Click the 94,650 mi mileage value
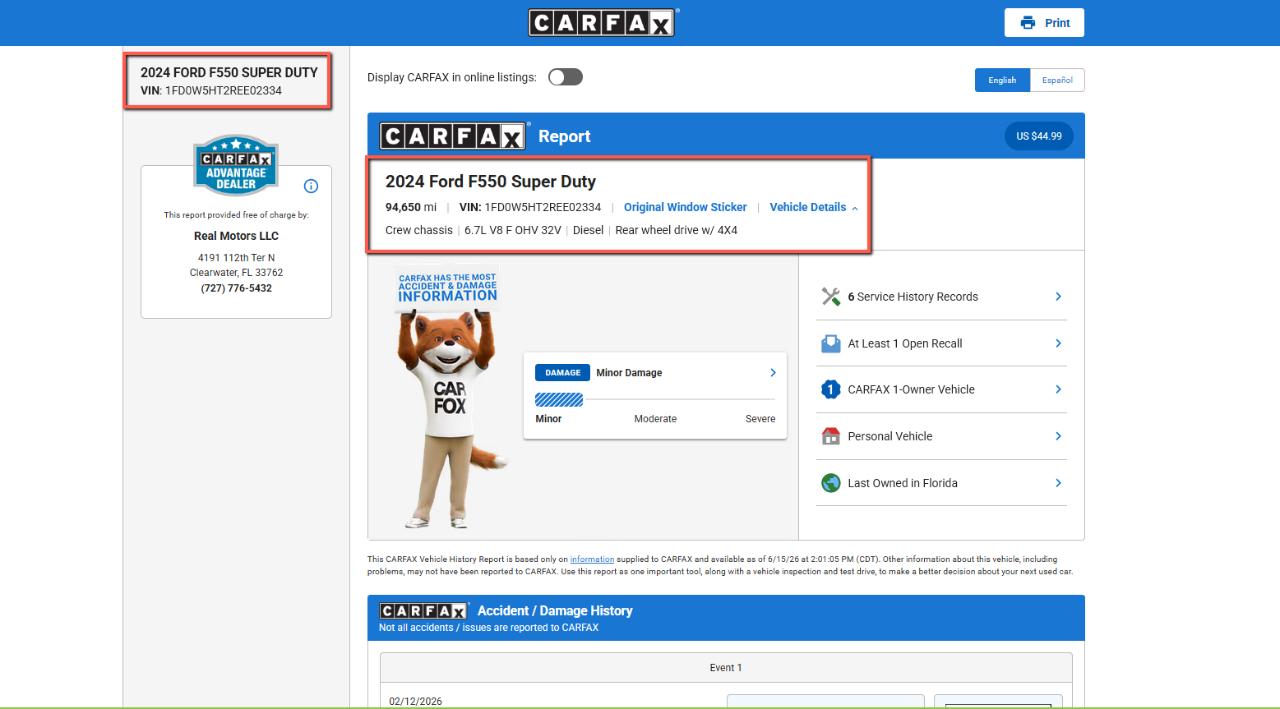The width and height of the screenshot is (1280, 709). click(x=411, y=207)
